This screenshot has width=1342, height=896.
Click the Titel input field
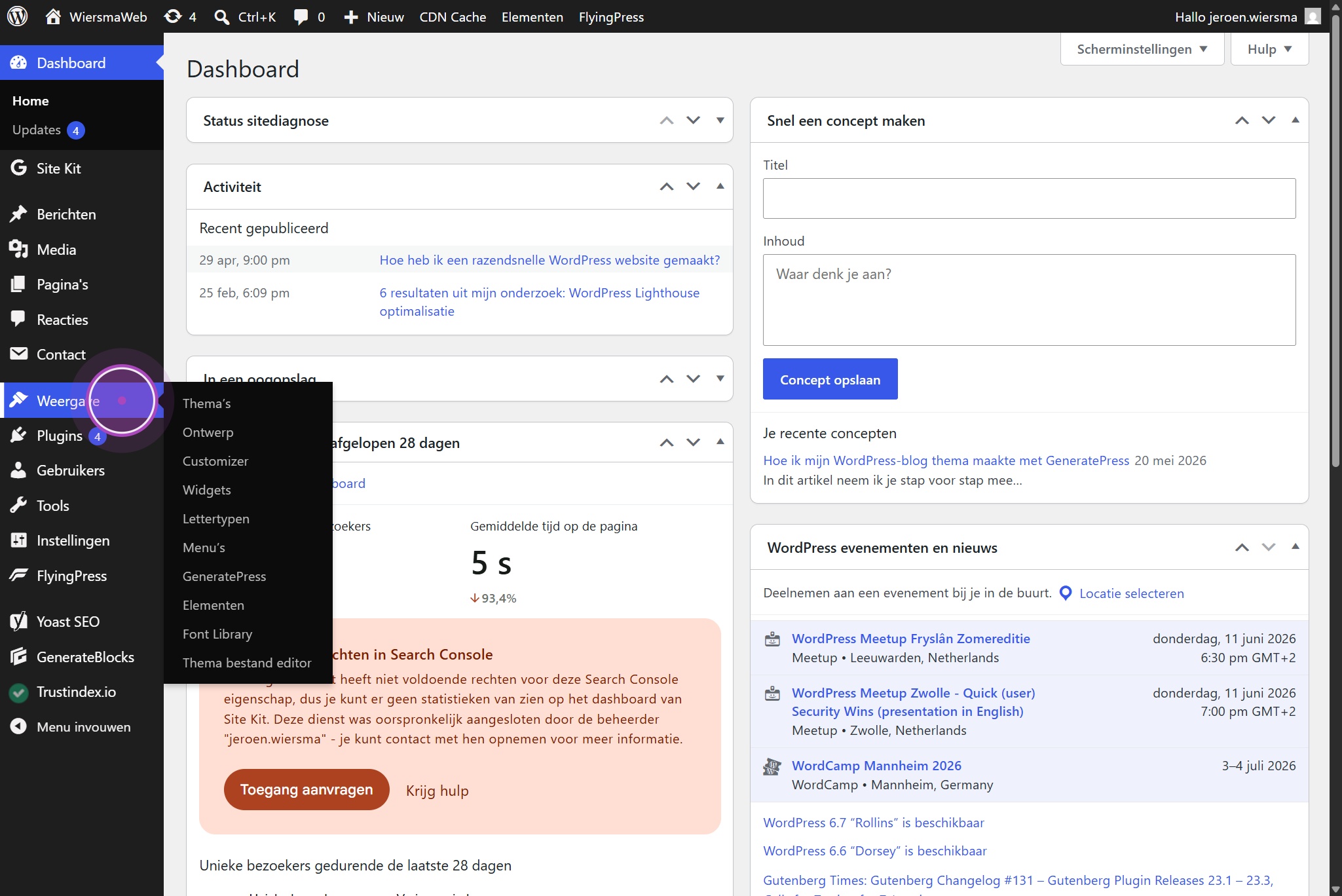(1029, 198)
